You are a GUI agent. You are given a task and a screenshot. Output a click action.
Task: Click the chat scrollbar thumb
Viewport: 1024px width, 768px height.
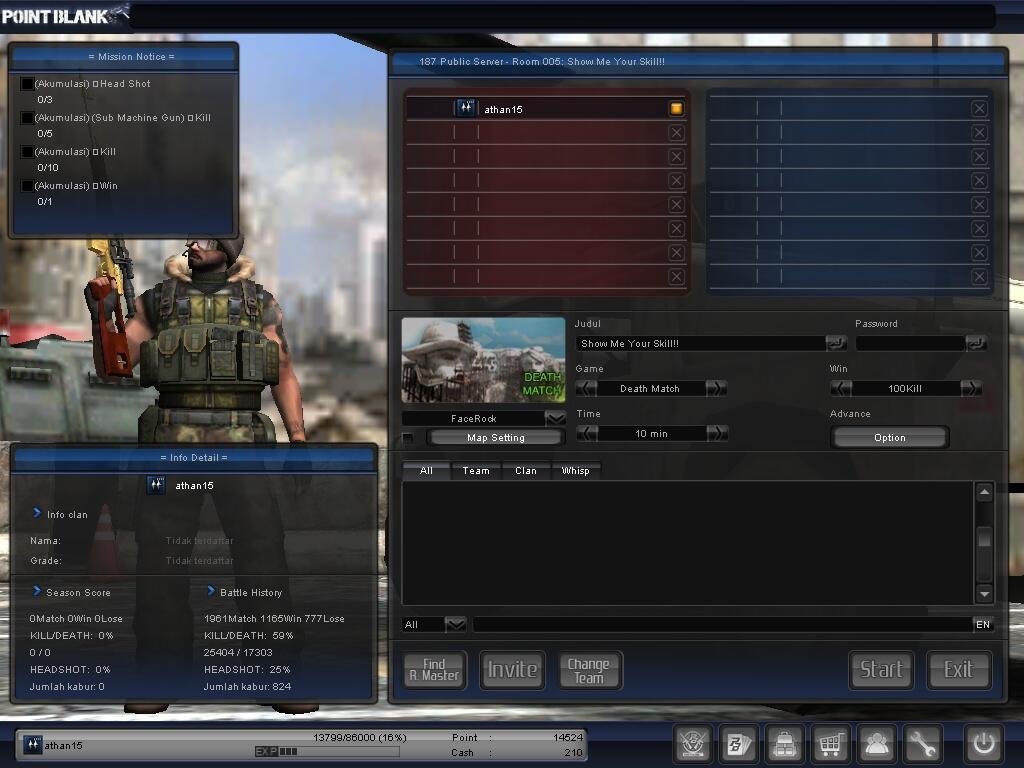[x=984, y=538]
